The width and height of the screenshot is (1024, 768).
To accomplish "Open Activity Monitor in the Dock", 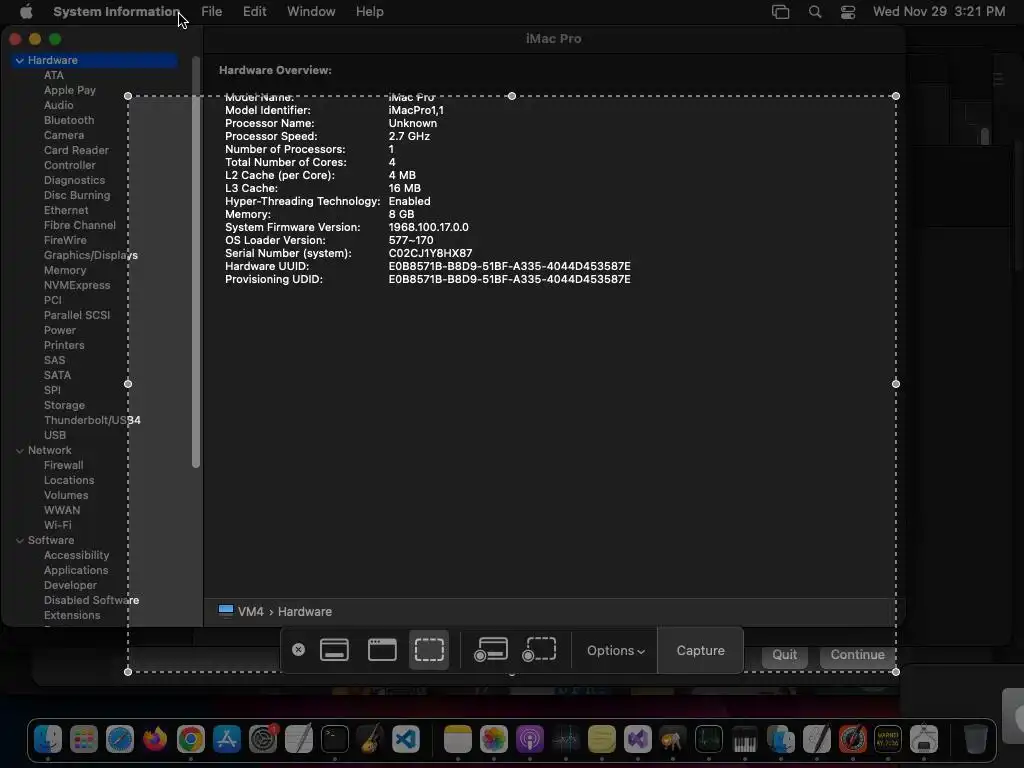I will 709,739.
